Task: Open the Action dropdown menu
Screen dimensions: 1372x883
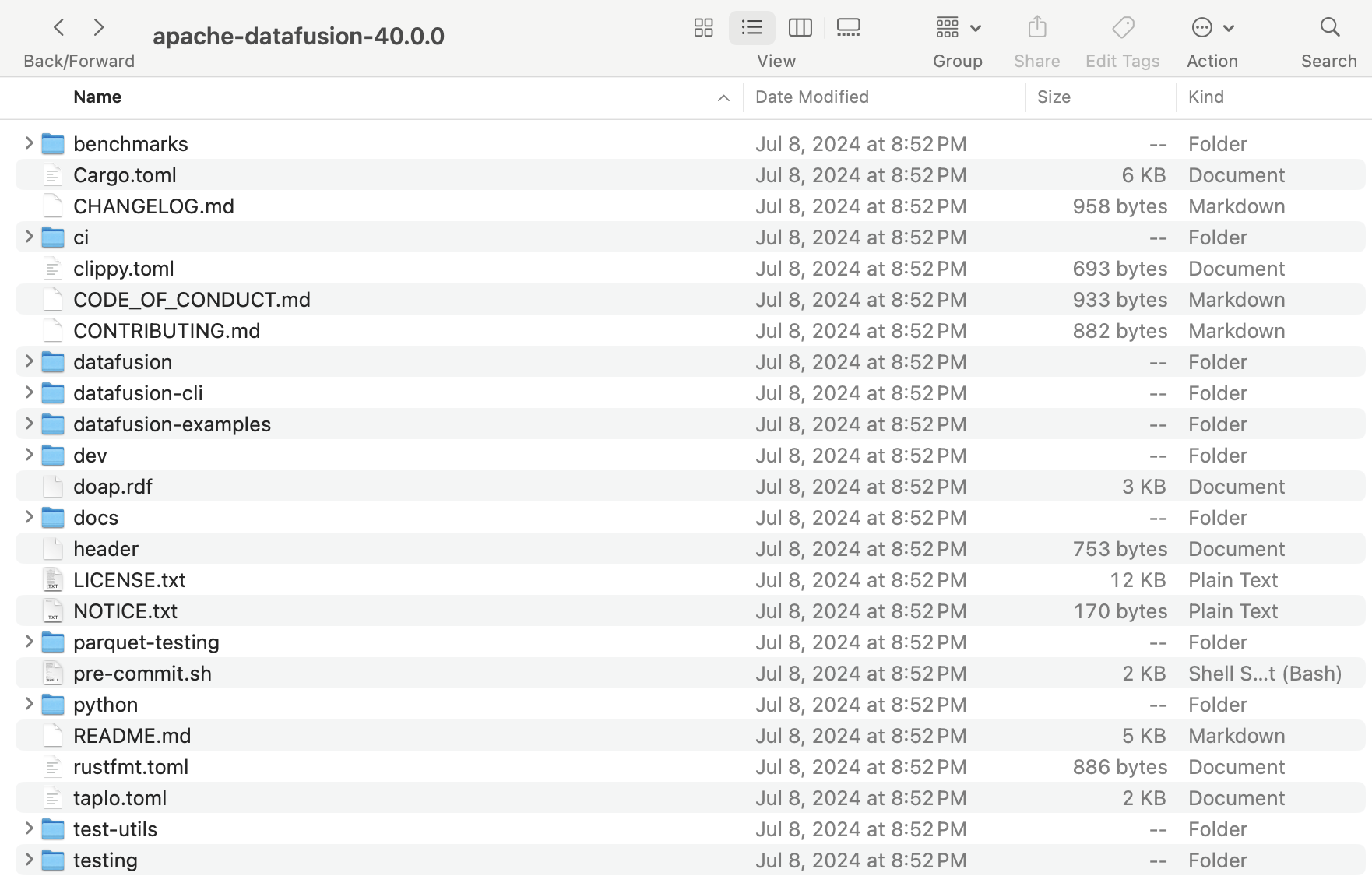Action: [x=1212, y=28]
